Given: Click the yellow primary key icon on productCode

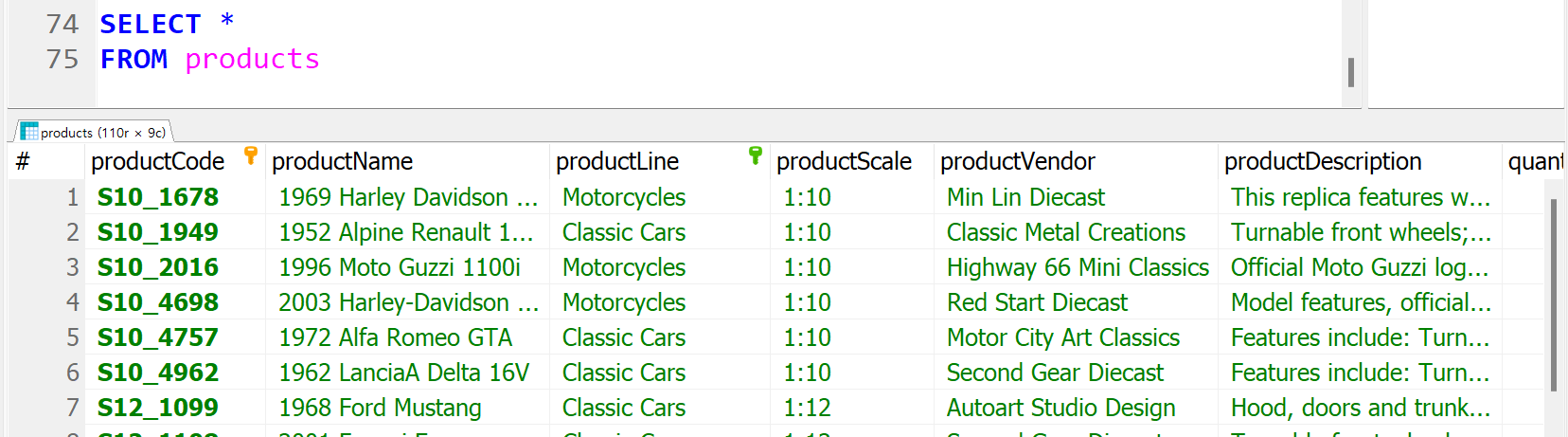Looking at the screenshot, I should (x=251, y=155).
